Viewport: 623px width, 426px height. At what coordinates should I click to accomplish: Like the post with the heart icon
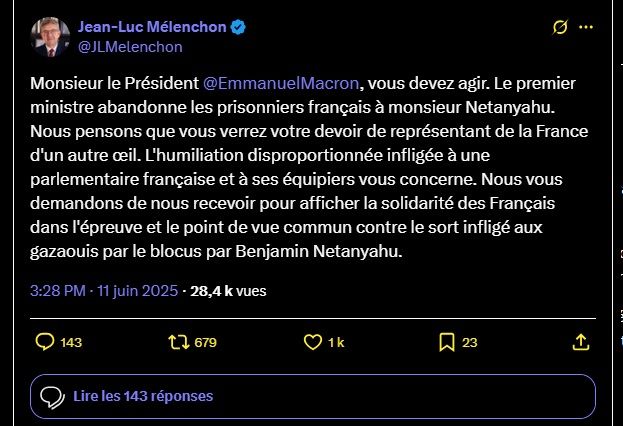(311, 342)
